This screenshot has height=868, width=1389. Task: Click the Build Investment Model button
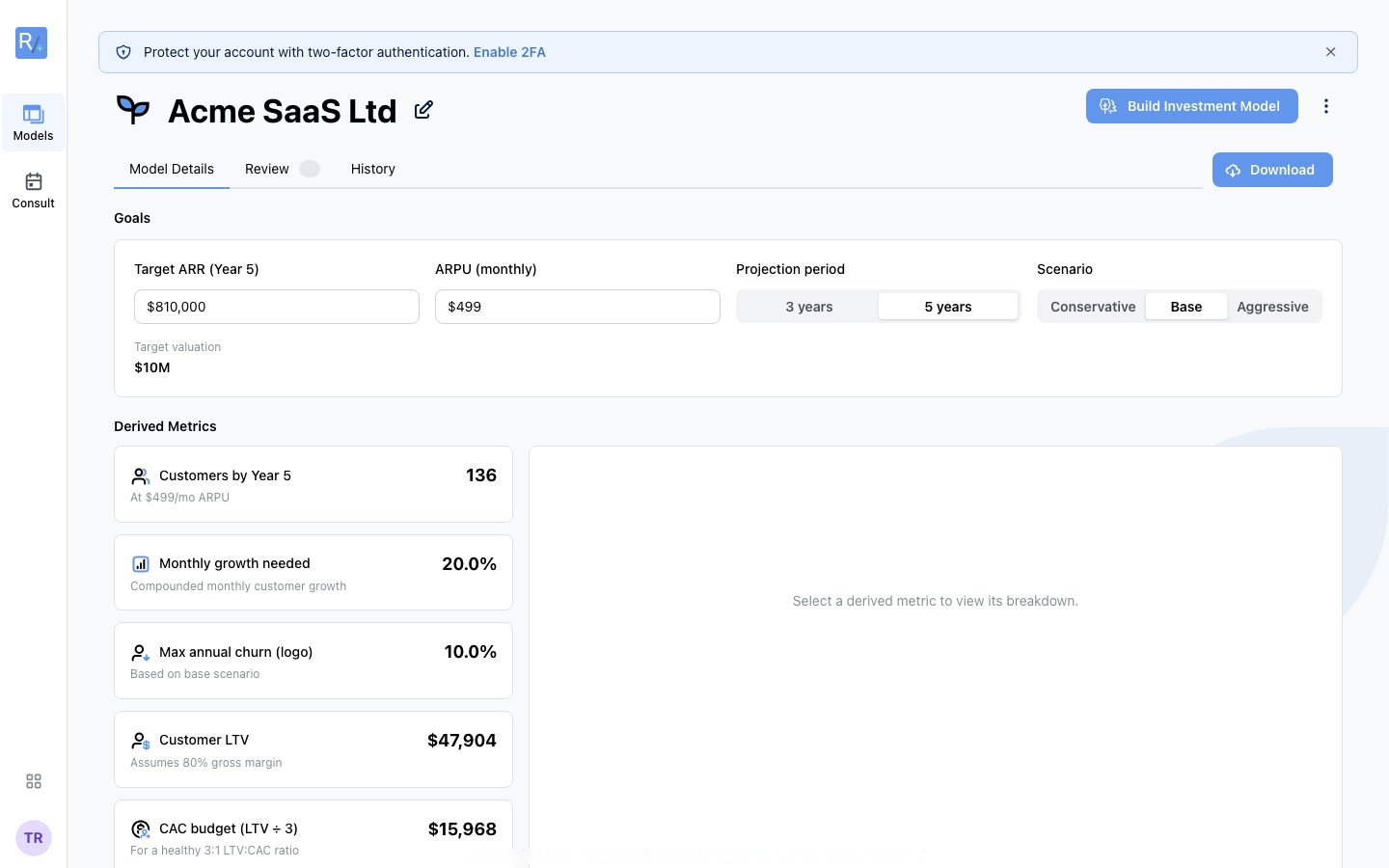pos(1192,106)
